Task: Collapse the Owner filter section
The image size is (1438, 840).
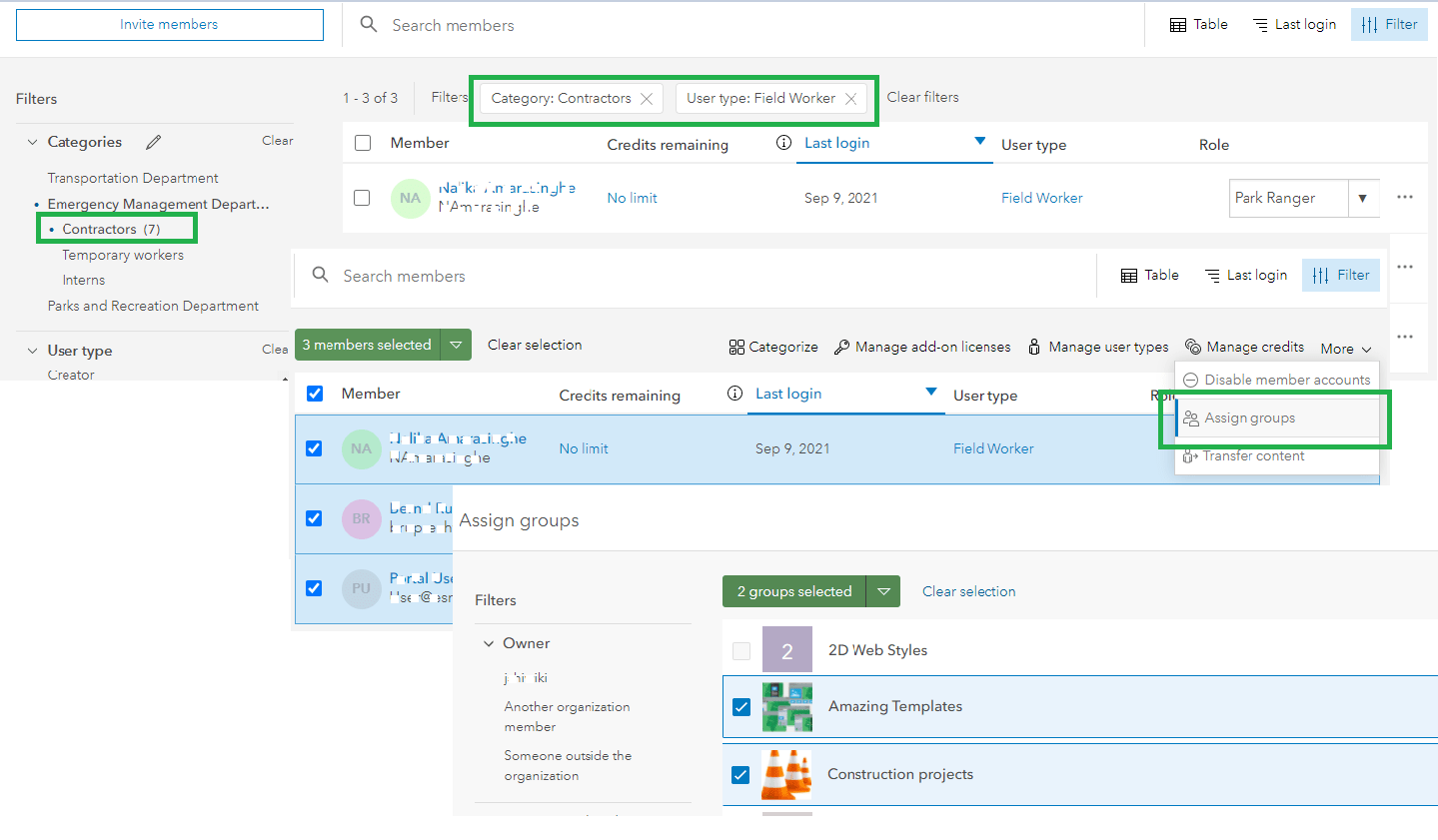Action: pyautogui.click(x=489, y=643)
